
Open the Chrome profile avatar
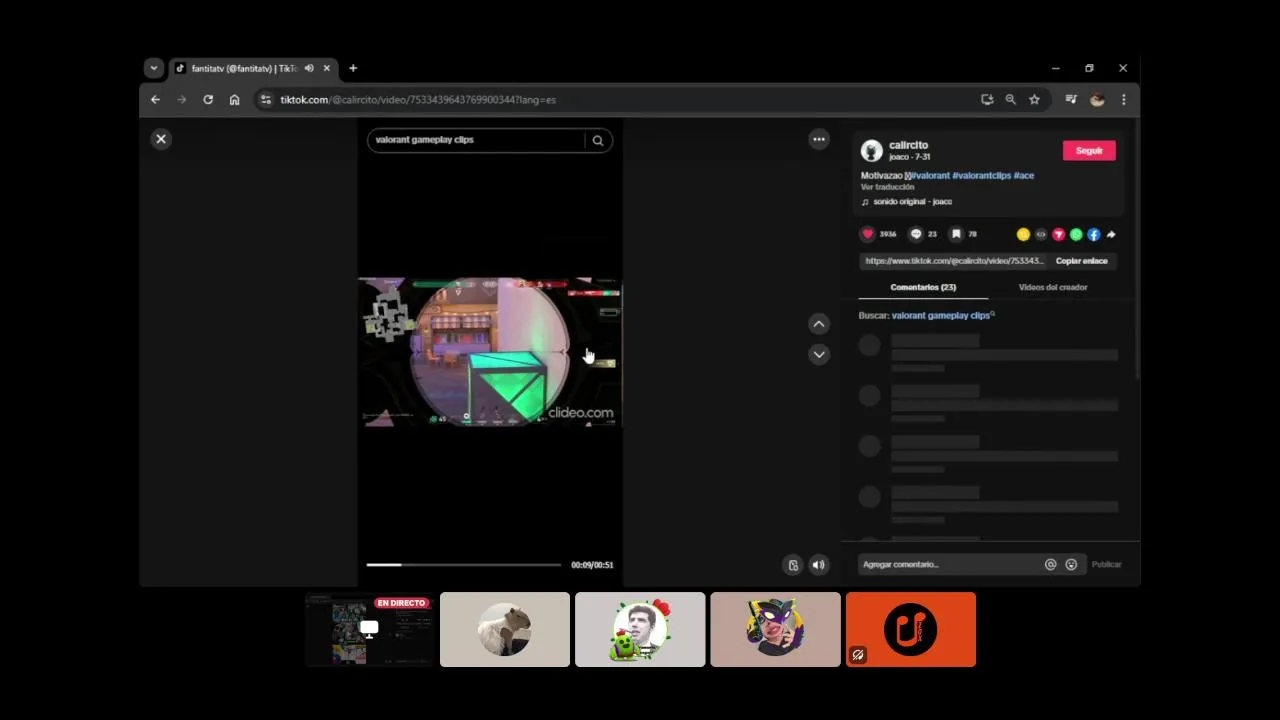pos(1097,100)
